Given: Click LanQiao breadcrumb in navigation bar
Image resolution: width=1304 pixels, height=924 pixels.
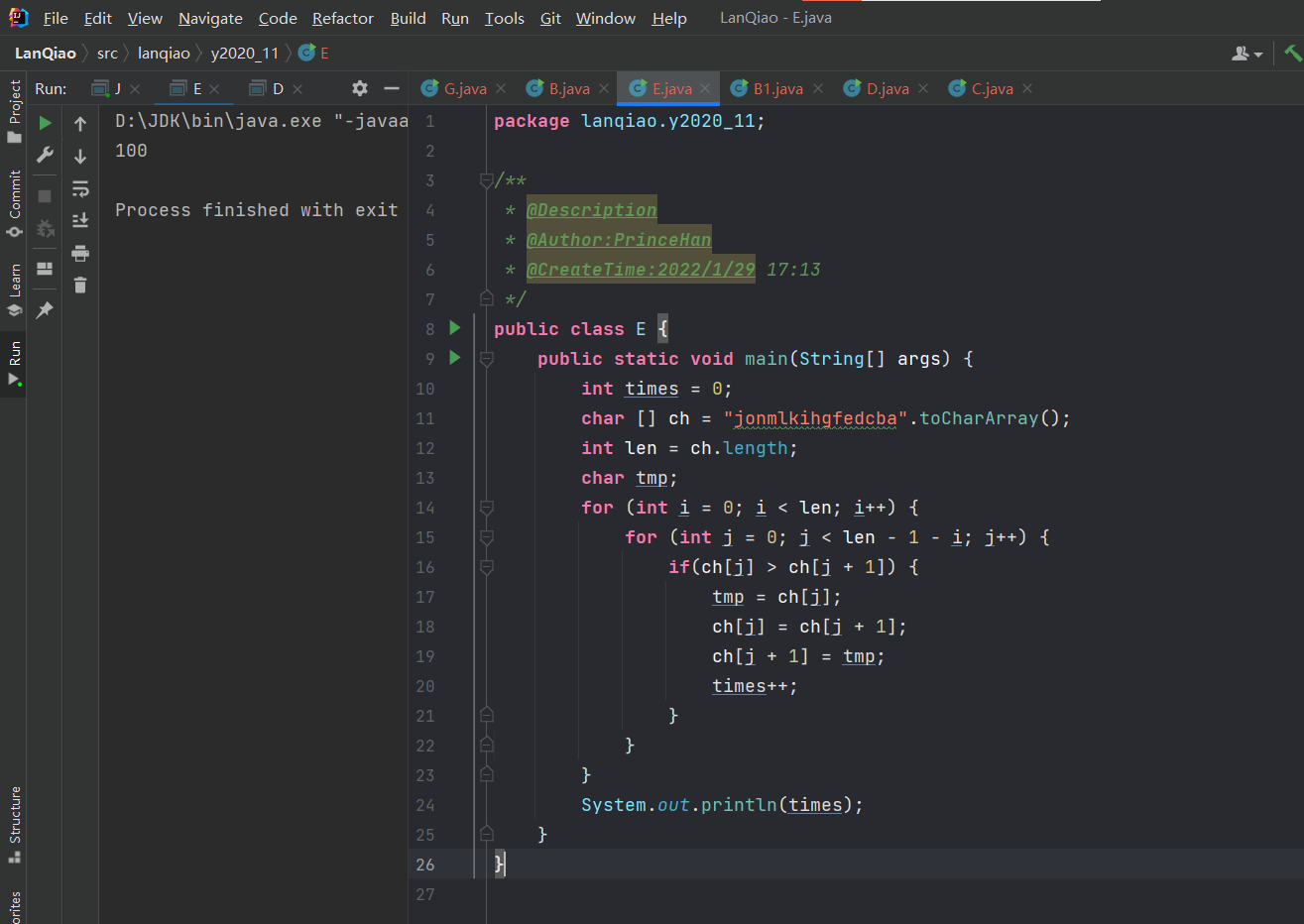Looking at the screenshot, I should [x=46, y=54].
